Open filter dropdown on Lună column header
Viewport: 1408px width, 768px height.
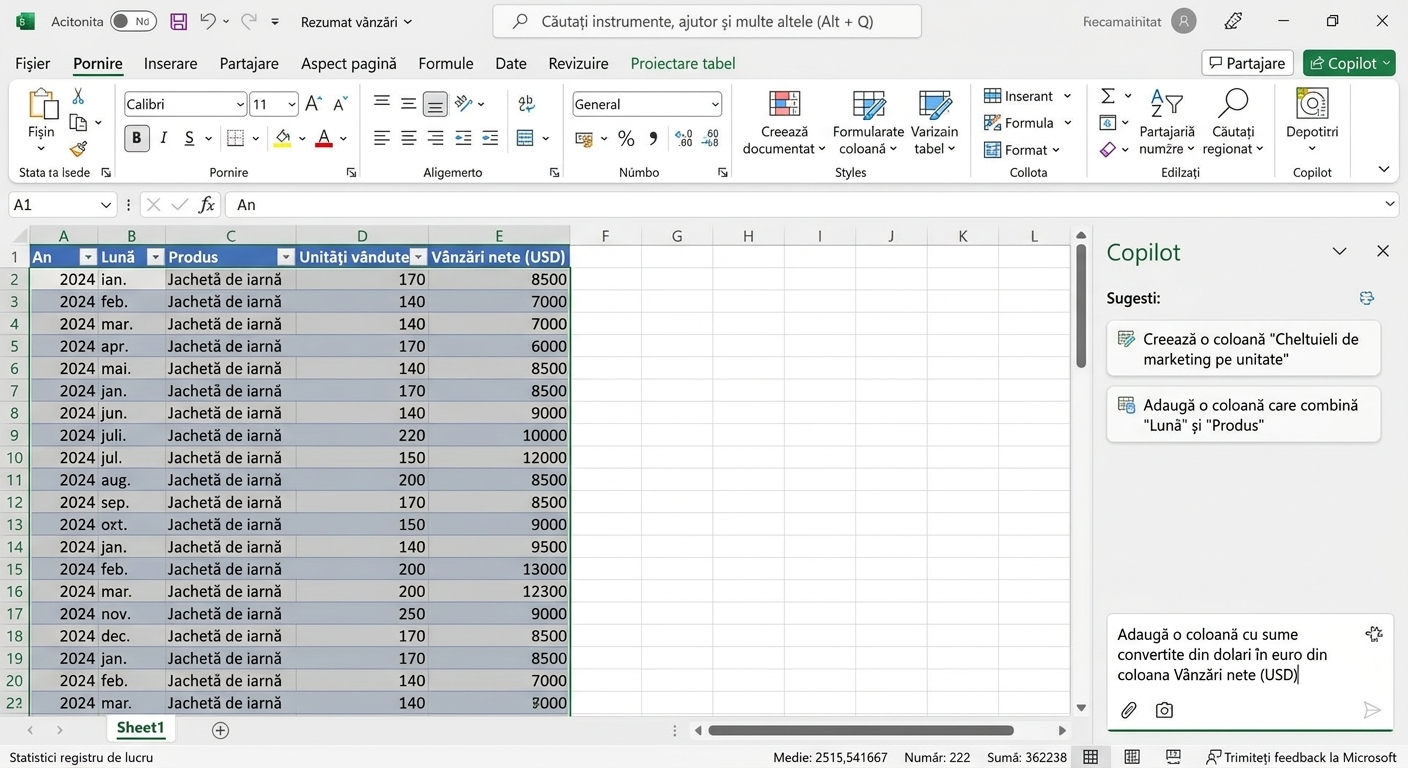[x=155, y=257]
